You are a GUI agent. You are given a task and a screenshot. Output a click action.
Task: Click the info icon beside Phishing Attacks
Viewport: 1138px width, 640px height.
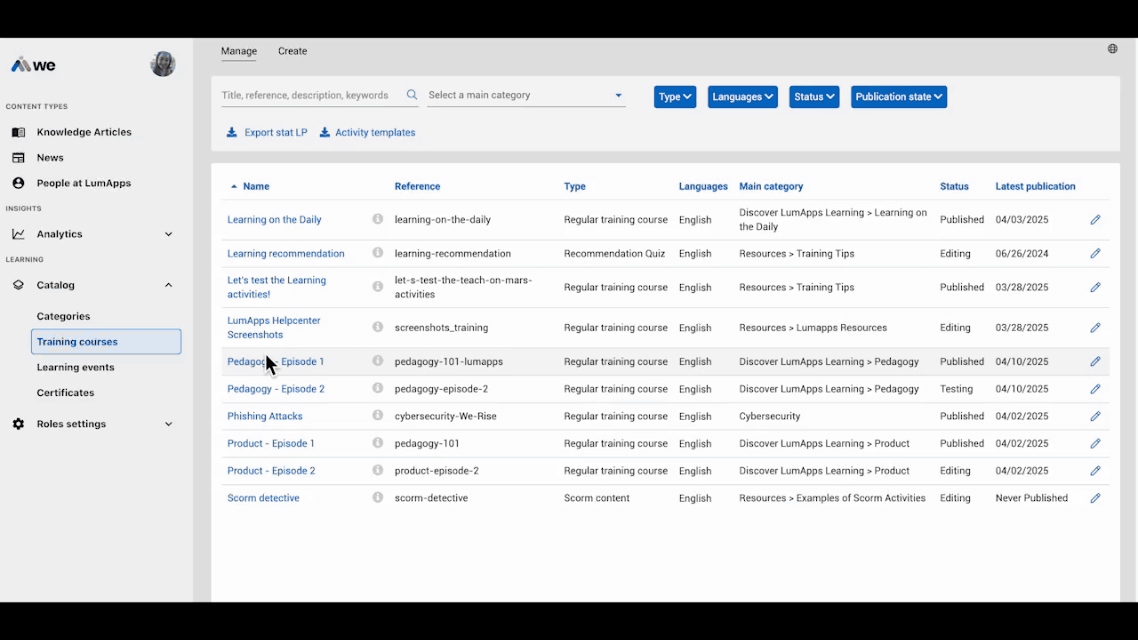click(x=377, y=415)
